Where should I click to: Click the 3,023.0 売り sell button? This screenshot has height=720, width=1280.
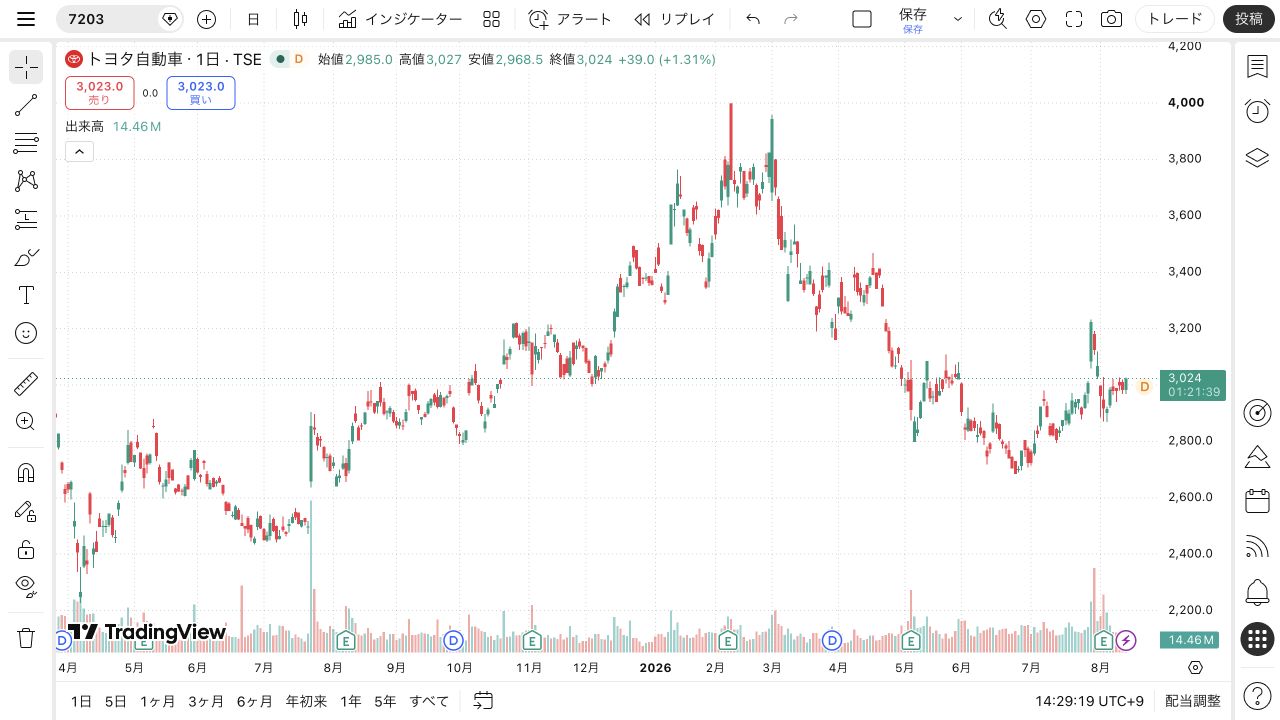[x=100, y=93]
